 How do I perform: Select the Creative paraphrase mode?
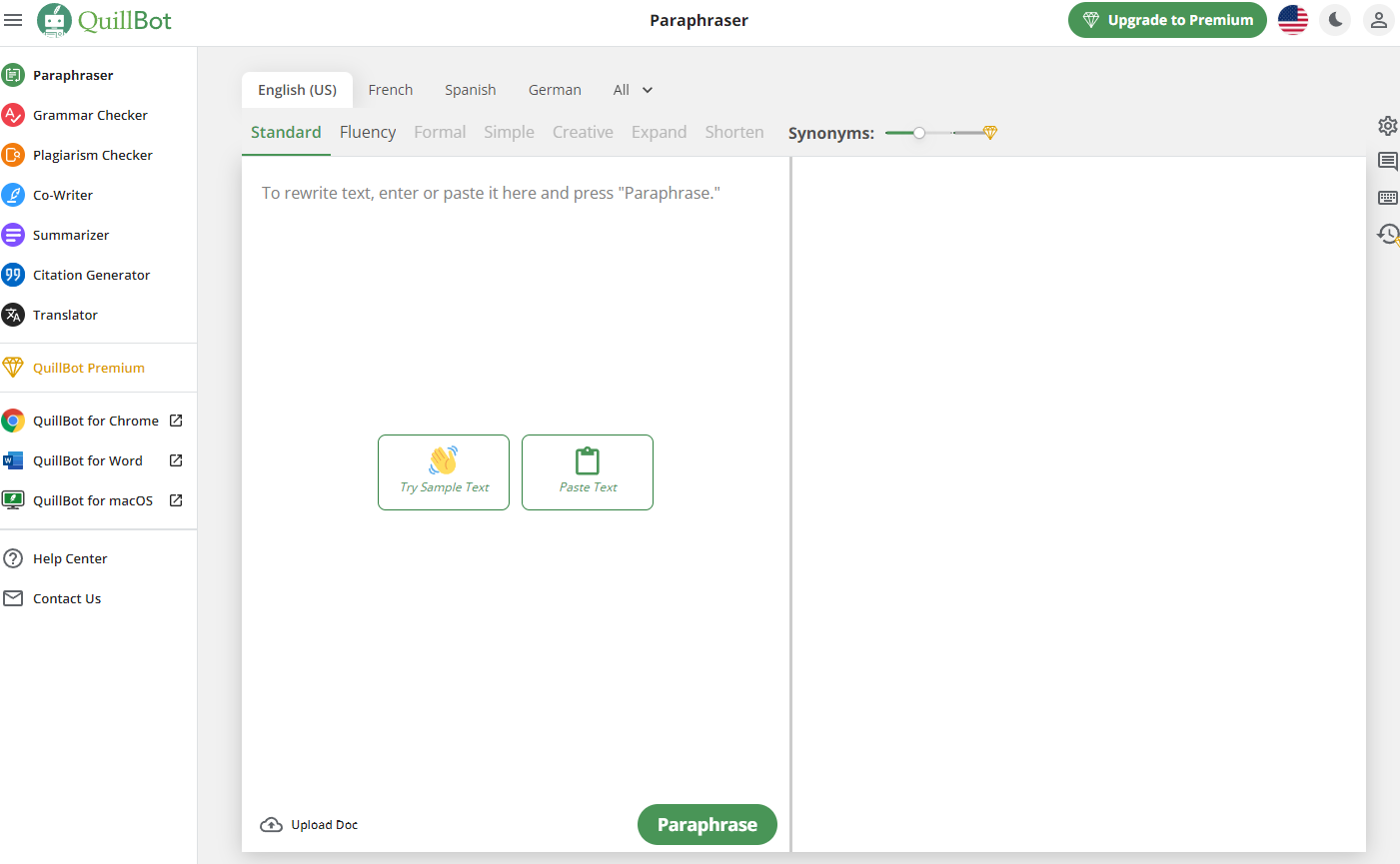pyautogui.click(x=583, y=132)
